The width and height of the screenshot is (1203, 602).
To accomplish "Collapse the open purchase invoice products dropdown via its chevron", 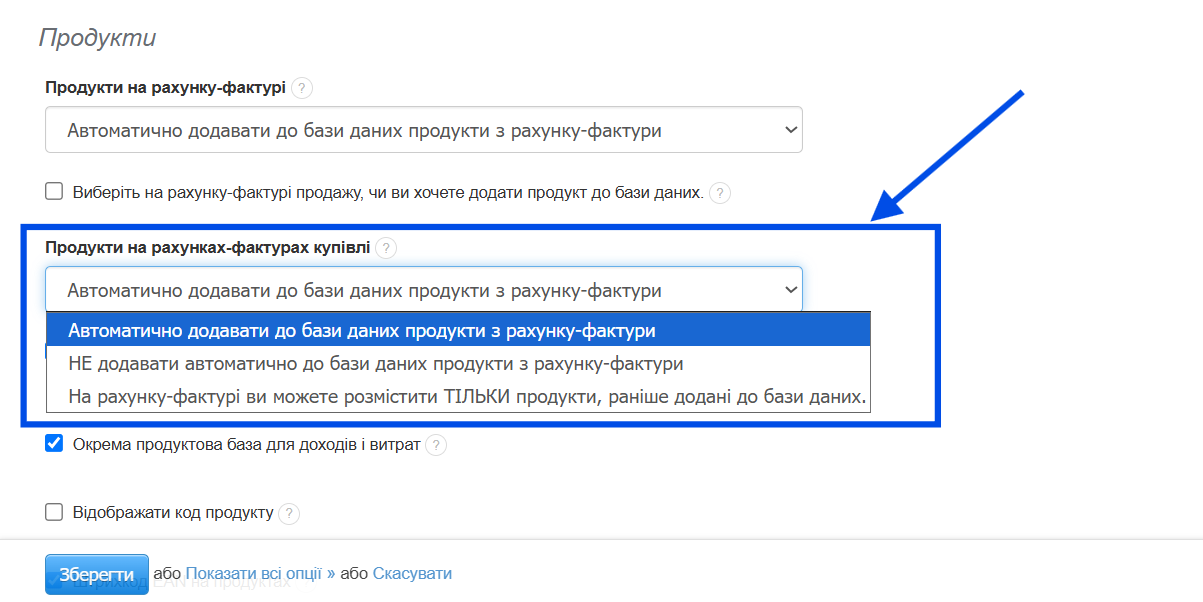I will tap(791, 290).
